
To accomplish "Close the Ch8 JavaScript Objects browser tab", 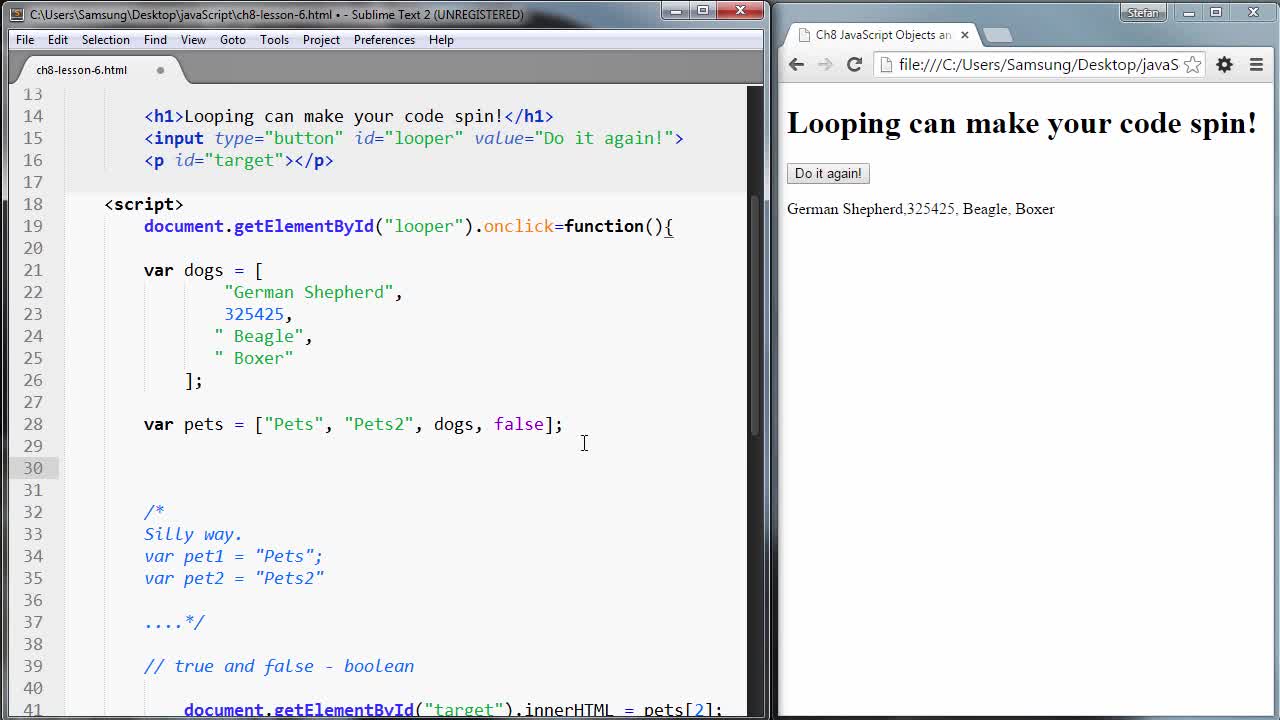I will coord(964,34).
